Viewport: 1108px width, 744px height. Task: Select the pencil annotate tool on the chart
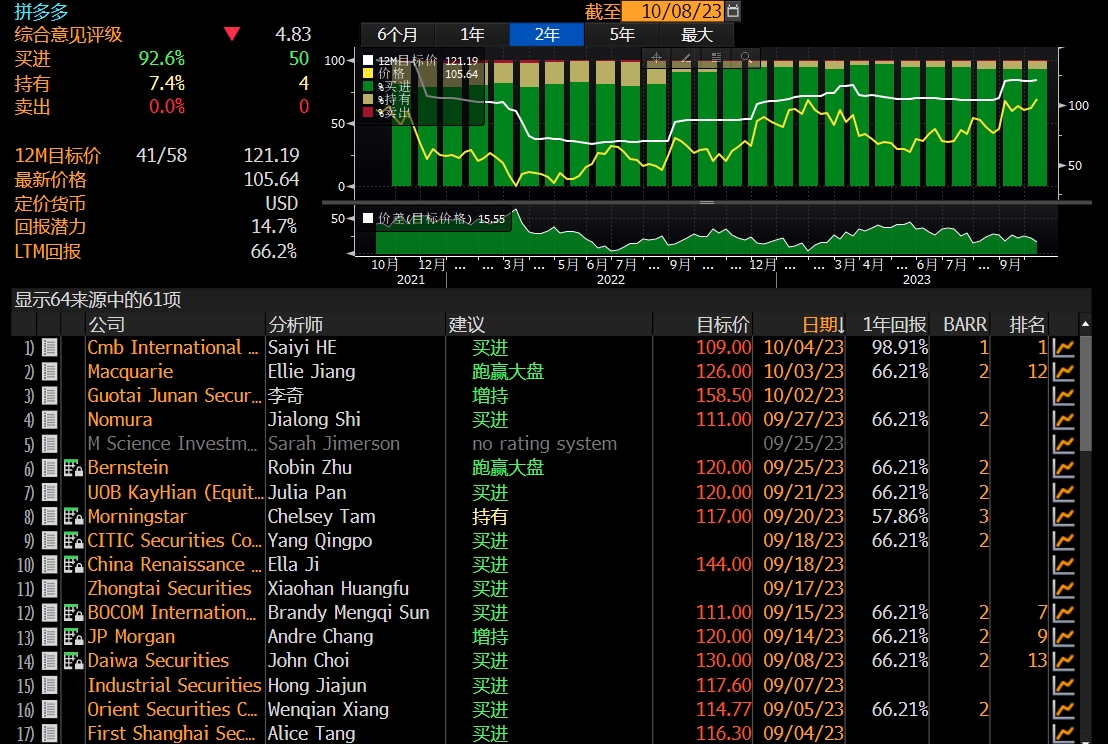[x=686, y=57]
